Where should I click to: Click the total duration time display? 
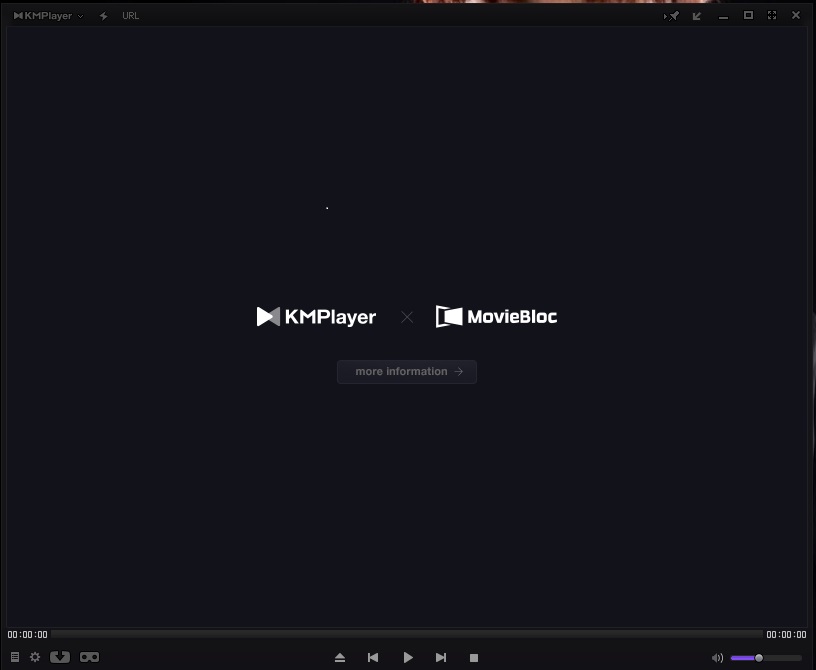(x=786, y=635)
